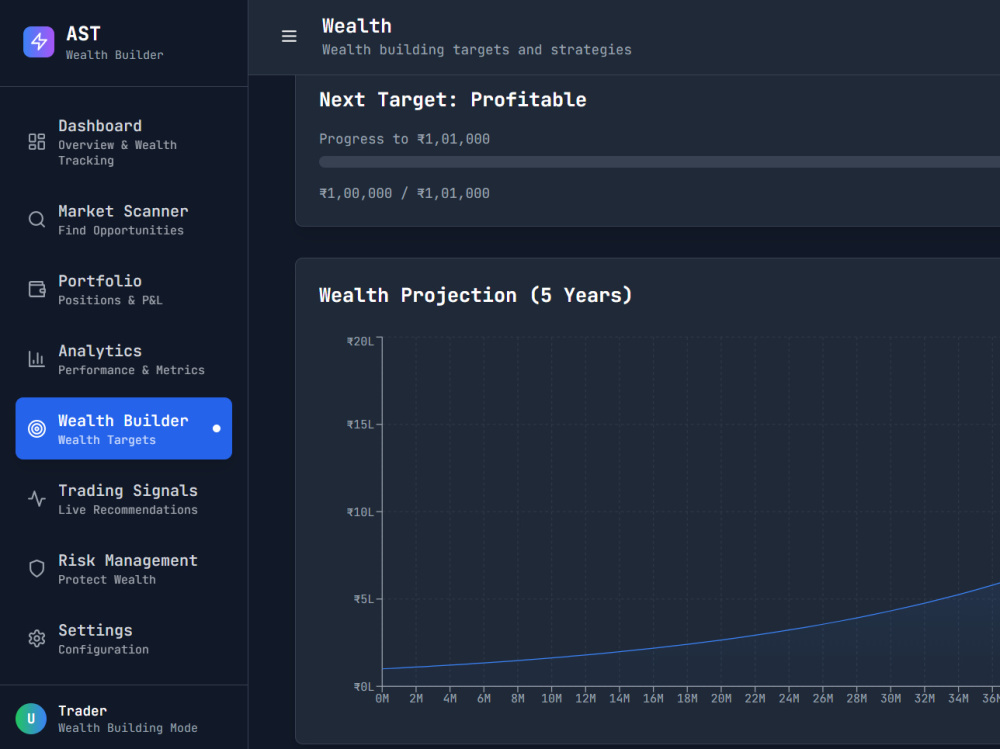Click the Trader avatar circle
The width and height of the screenshot is (1000, 749).
click(x=31, y=719)
